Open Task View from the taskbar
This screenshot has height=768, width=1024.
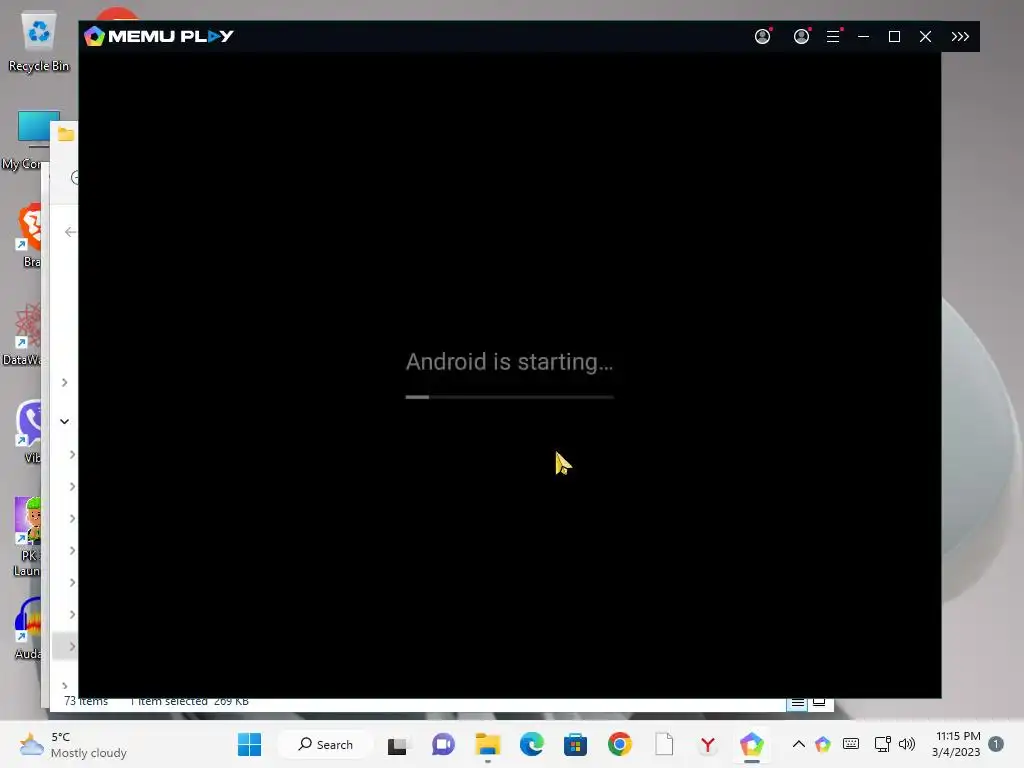[x=397, y=745]
